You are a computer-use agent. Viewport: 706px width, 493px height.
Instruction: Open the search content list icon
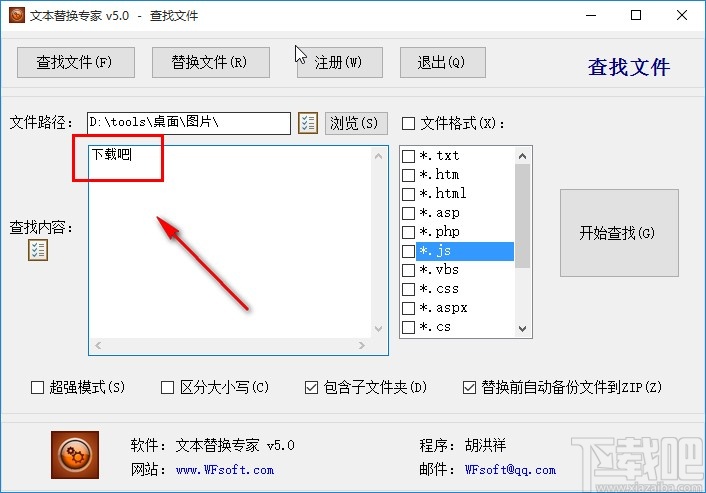[x=38, y=250]
